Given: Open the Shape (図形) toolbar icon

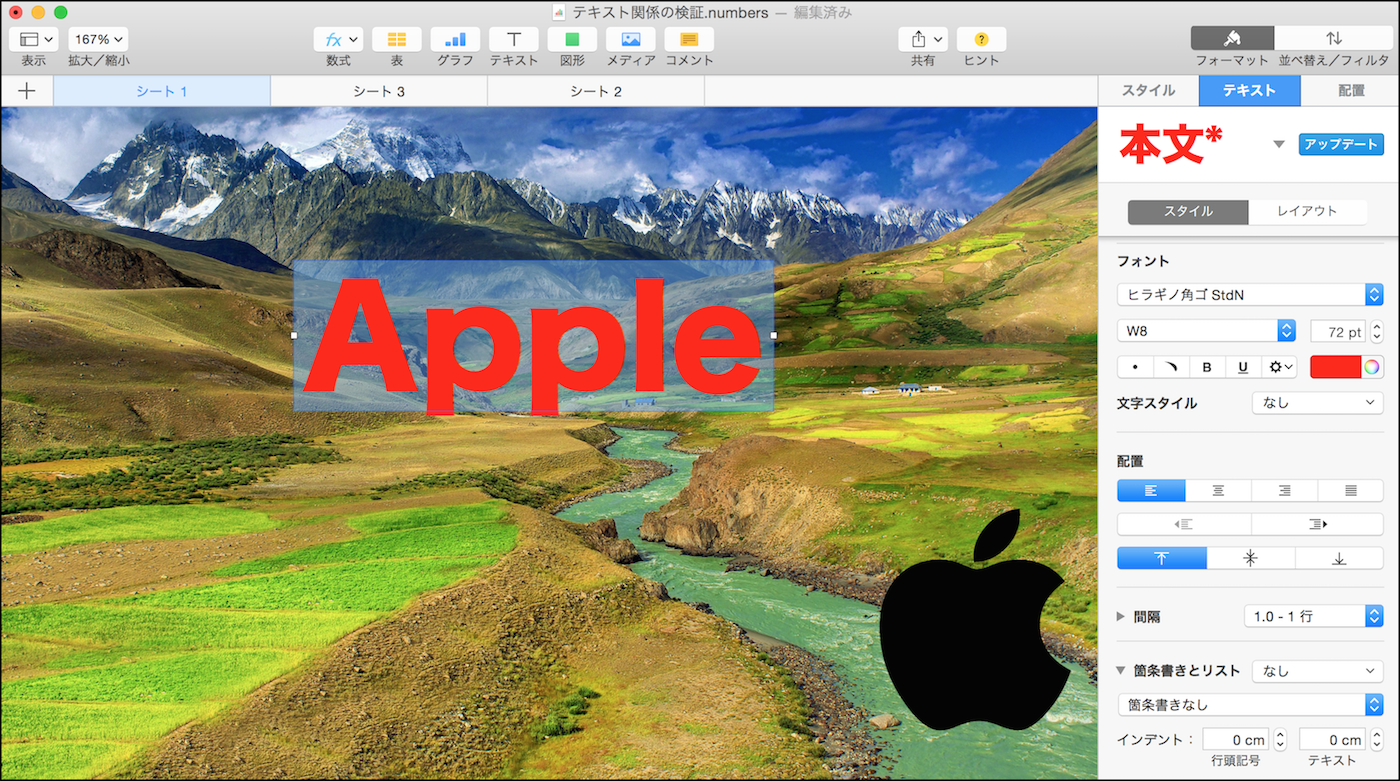Looking at the screenshot, I should point(572,40).
